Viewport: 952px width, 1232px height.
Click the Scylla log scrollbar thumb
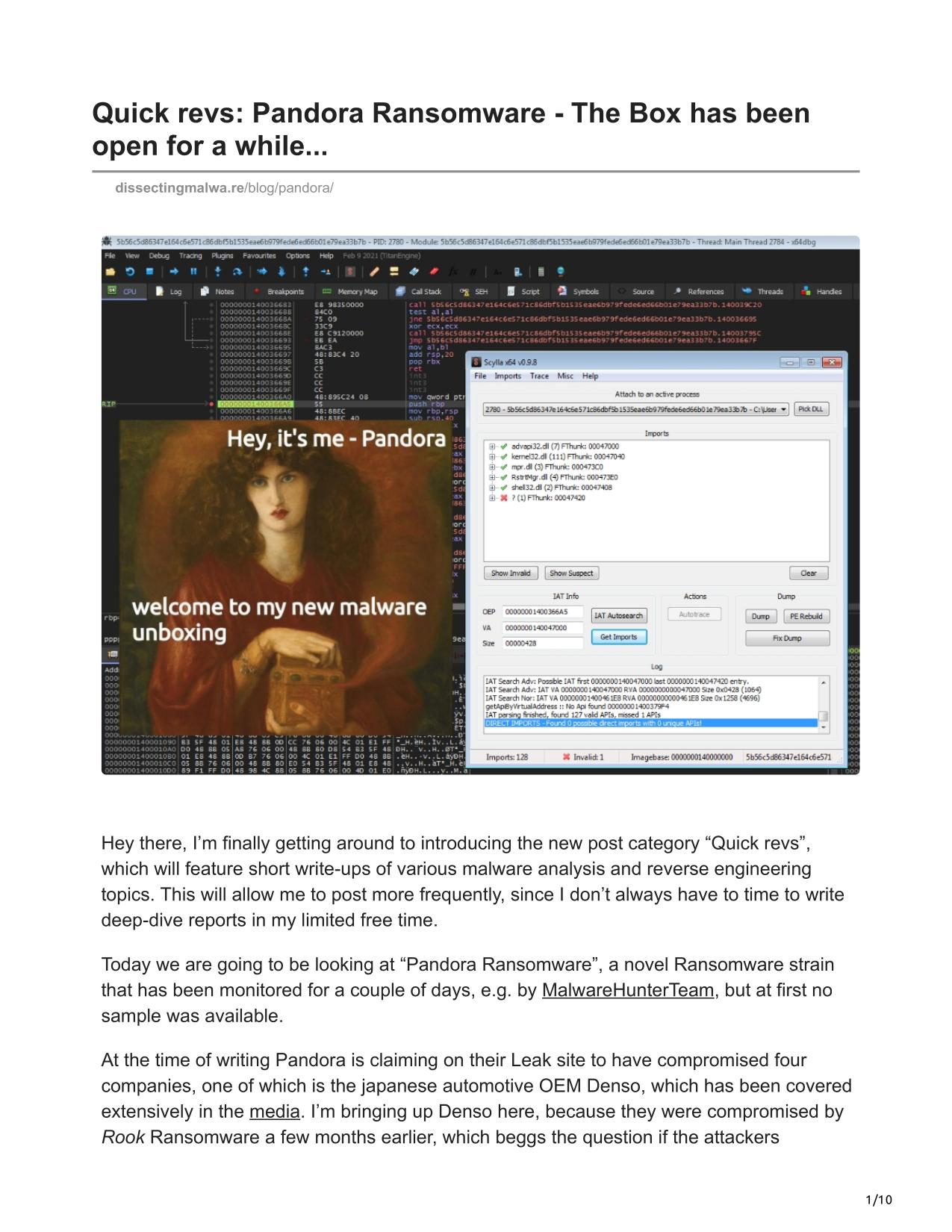point(824,716)
